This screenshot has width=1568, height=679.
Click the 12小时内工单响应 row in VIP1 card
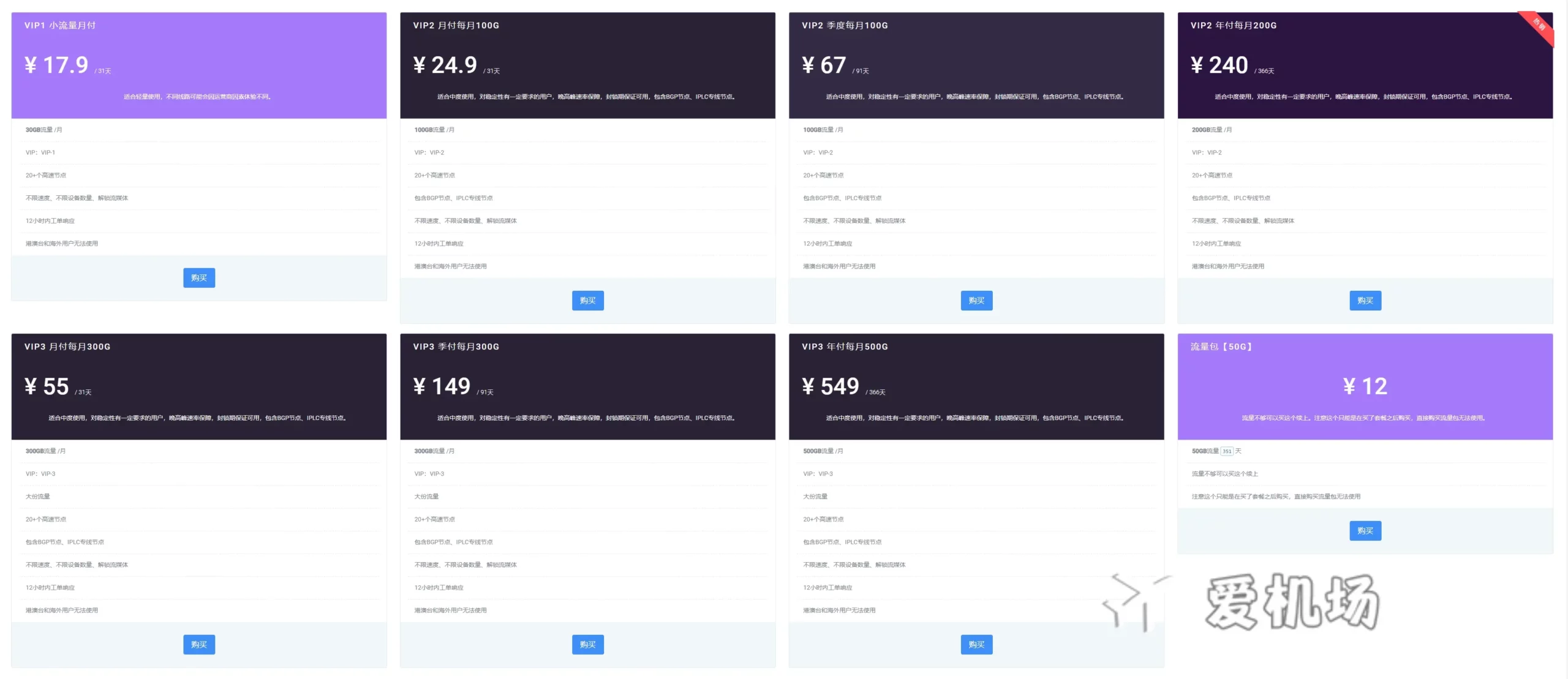coord(199,221)
